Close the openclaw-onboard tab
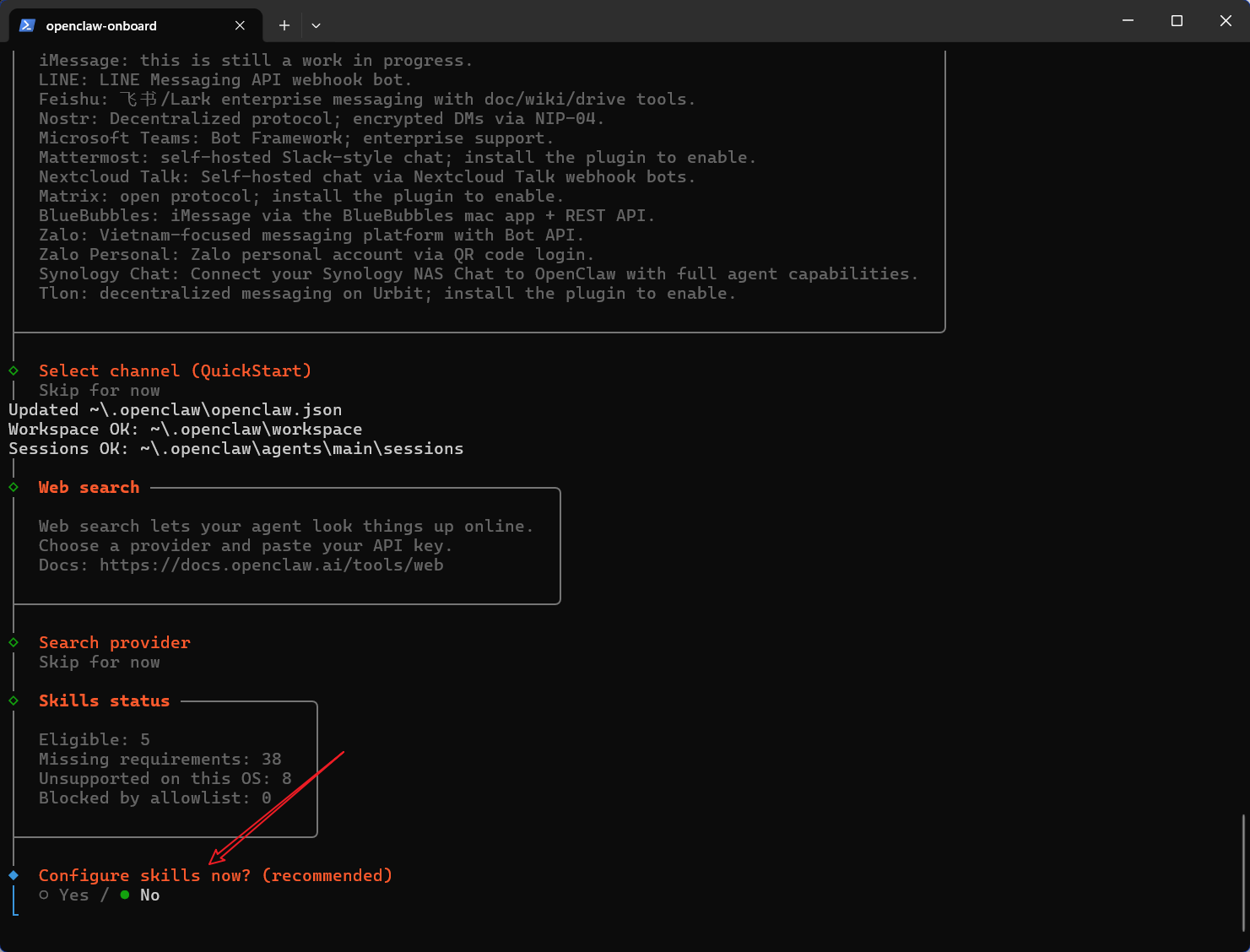The image size is (1250, 952). [240, 25]
